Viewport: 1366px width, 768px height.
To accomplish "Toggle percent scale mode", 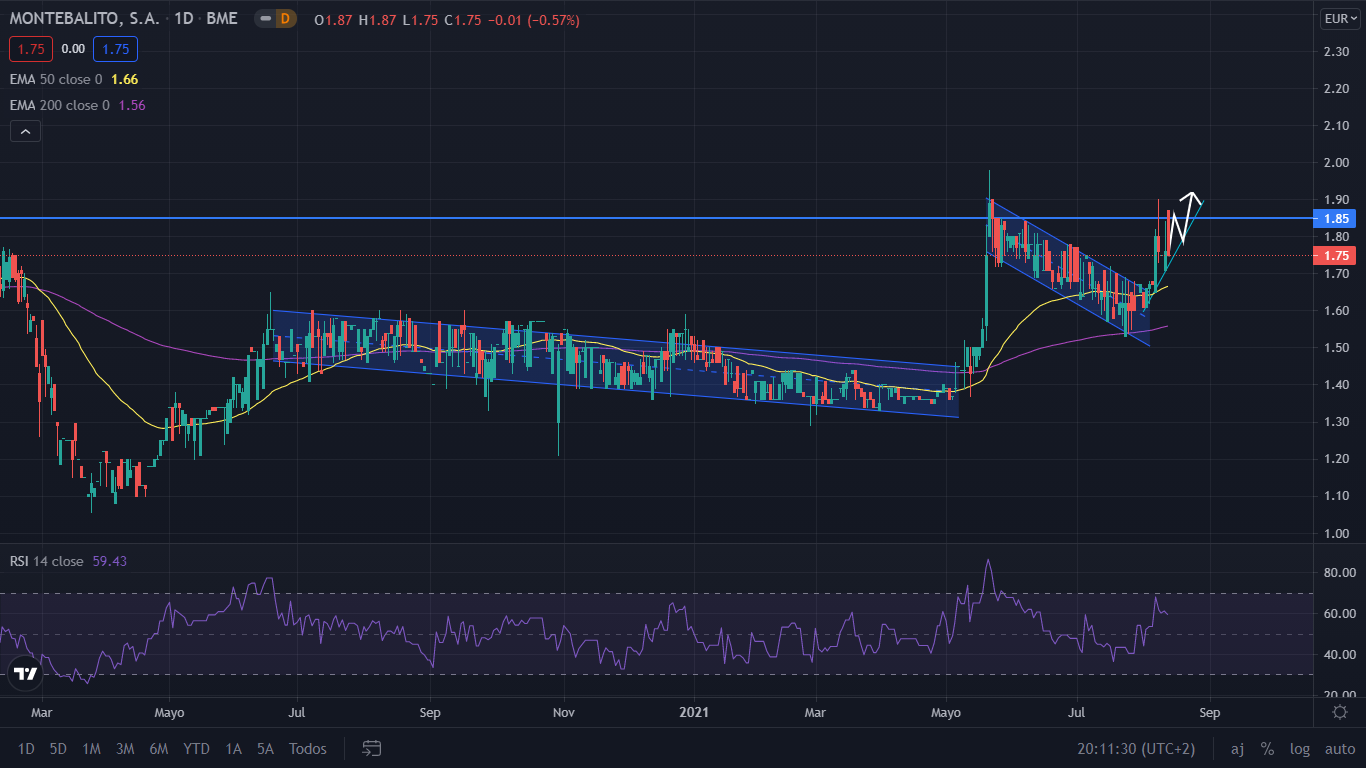I will click(x=1267, y=749).
